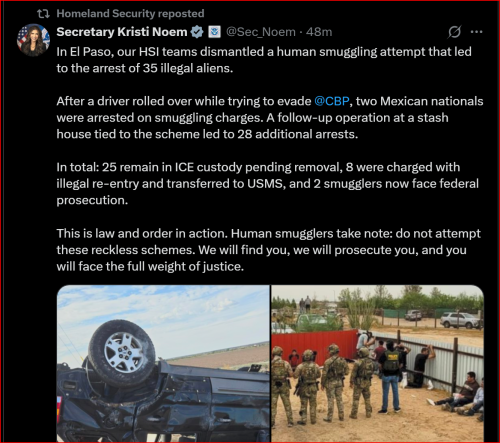
Task: Click the repost arrows icon above the tweet
Action: click(43, 14)
